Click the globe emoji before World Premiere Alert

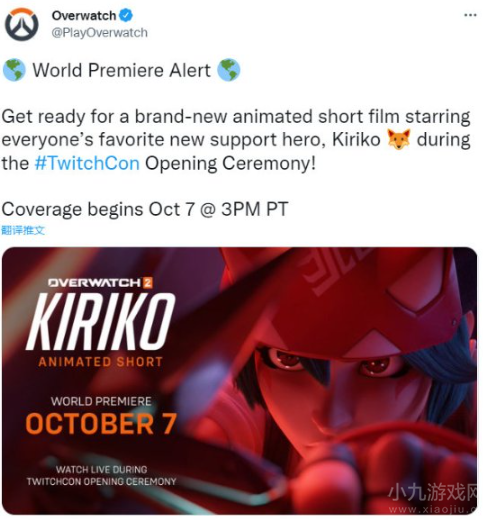pyautogui.click(x=14, y=70)
